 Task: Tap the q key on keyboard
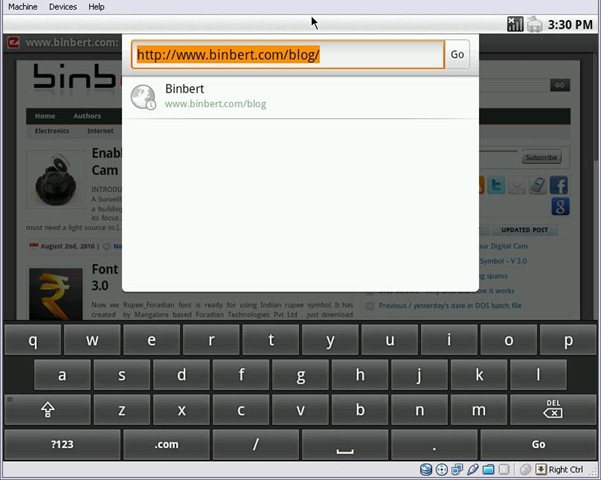pyautogui.click(x=33, y=340)
